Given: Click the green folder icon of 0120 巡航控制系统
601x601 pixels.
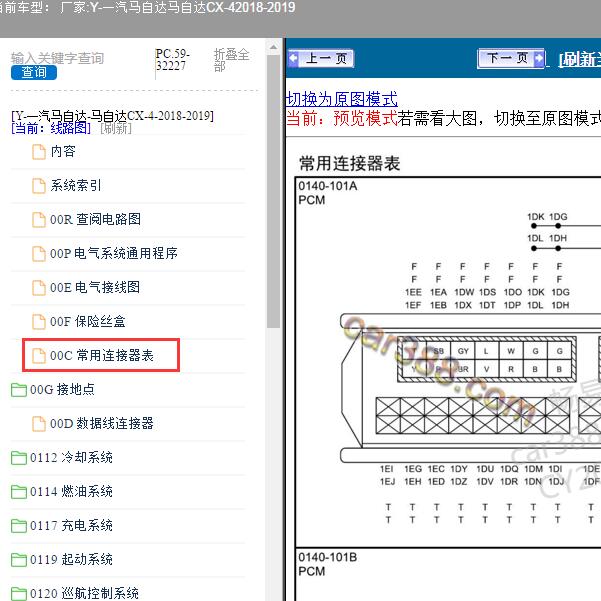Looking at the screenshot, I should click(19, 594).
